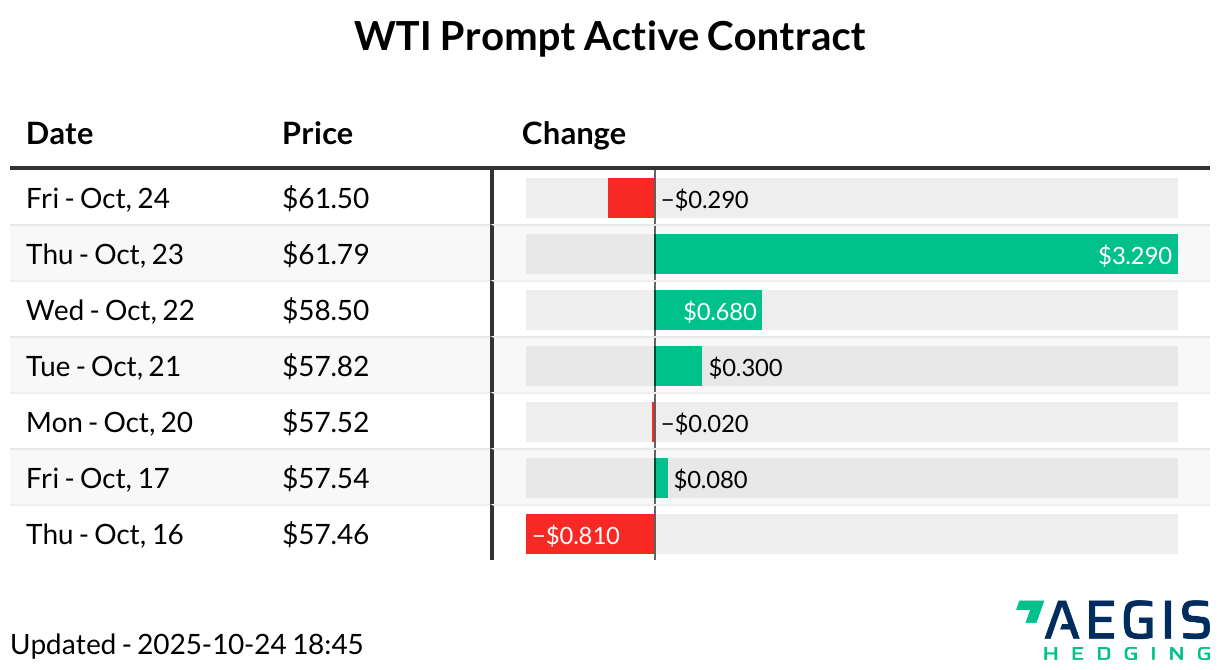Click the −$0.020 change label

[705, 423]
